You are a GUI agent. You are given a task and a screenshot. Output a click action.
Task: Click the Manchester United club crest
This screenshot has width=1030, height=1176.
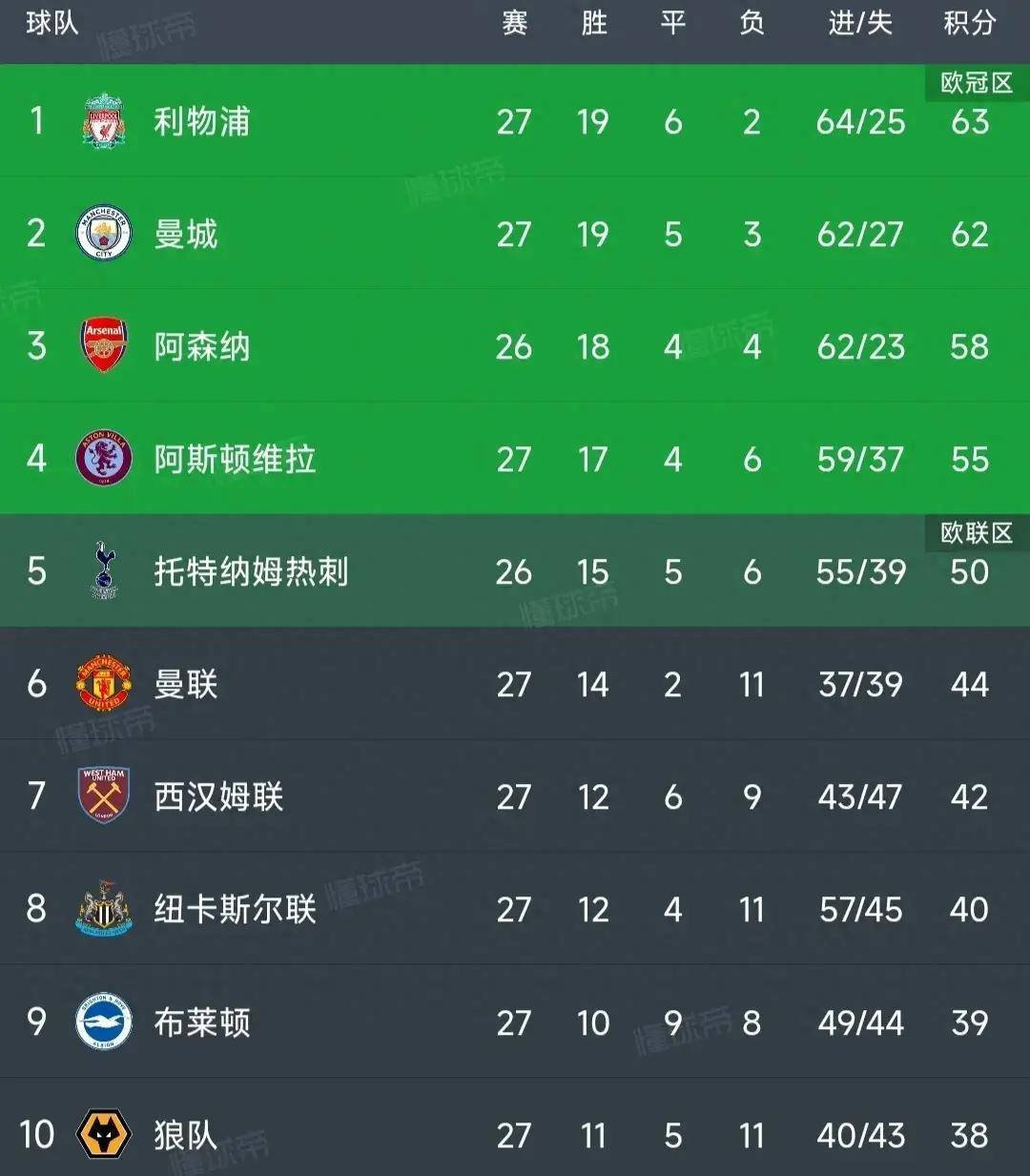tap(103, 684)
